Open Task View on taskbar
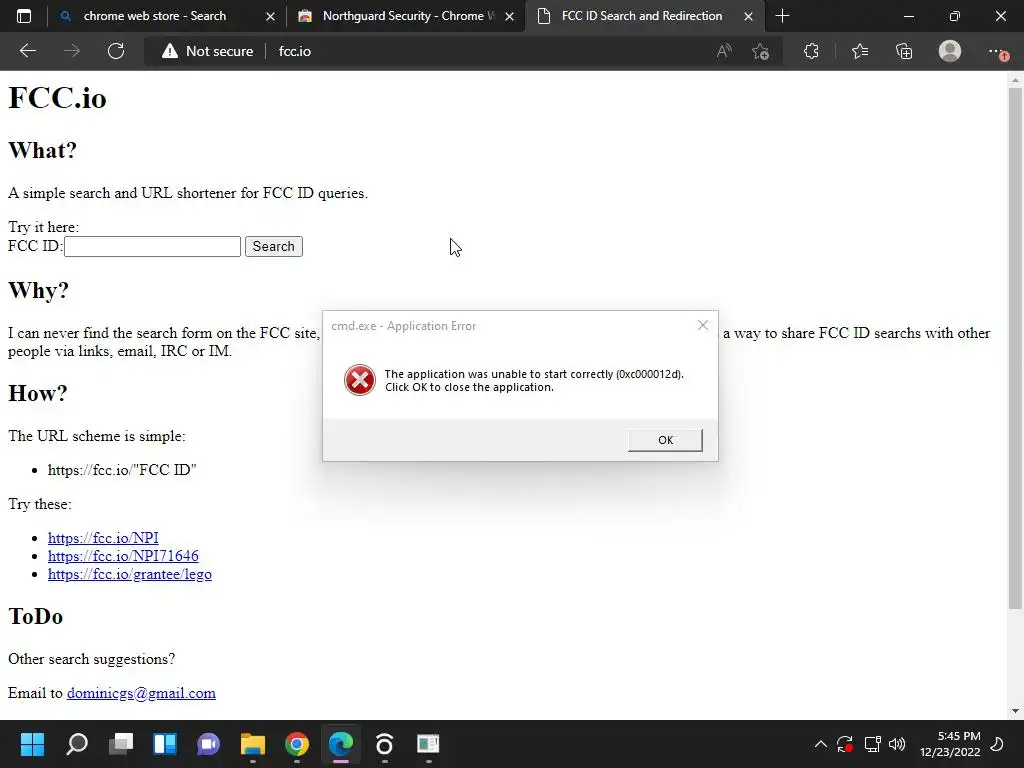 tap(121, 744)
